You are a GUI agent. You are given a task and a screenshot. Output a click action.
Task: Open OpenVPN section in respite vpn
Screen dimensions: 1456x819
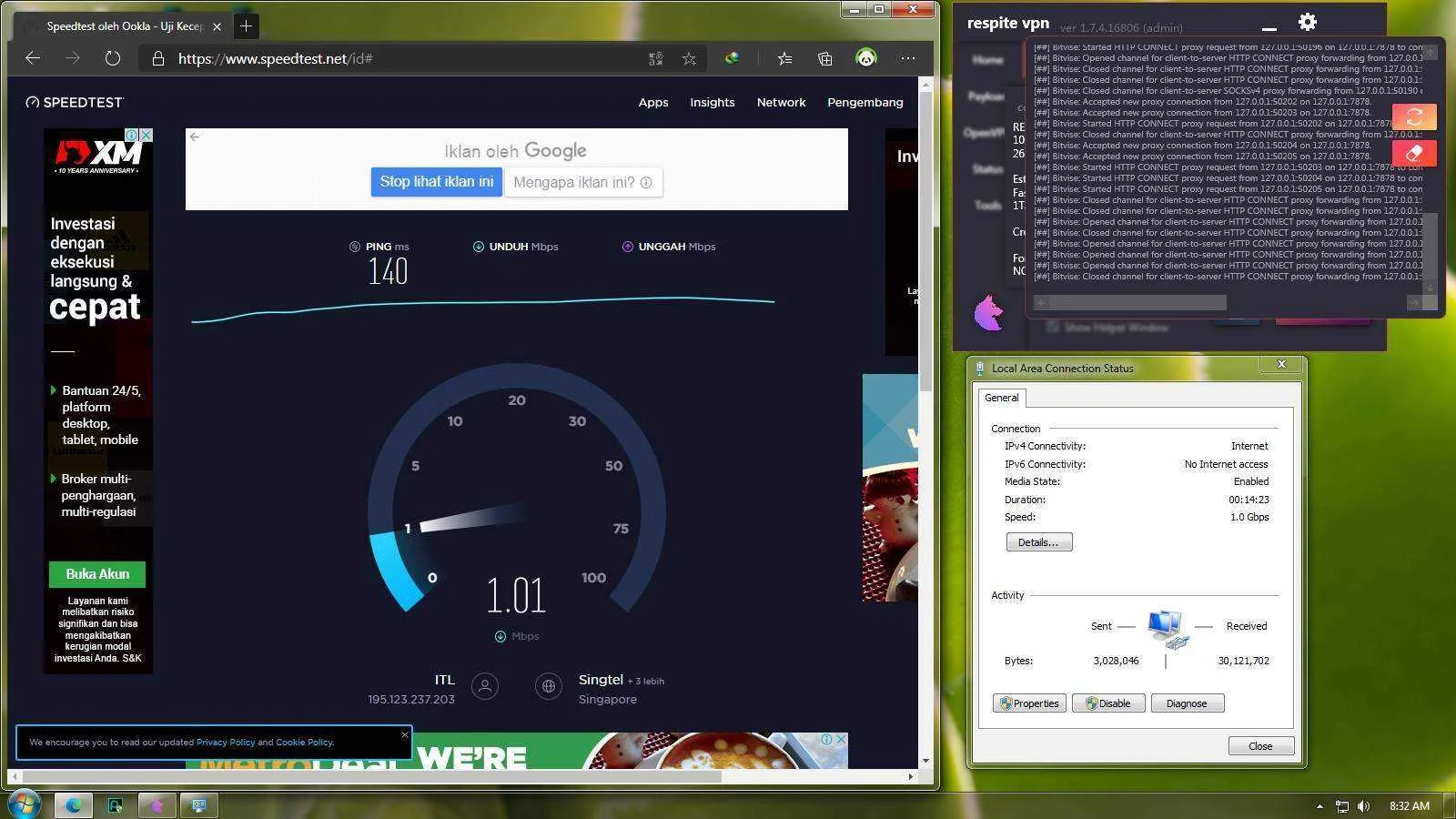coord(983,132)
